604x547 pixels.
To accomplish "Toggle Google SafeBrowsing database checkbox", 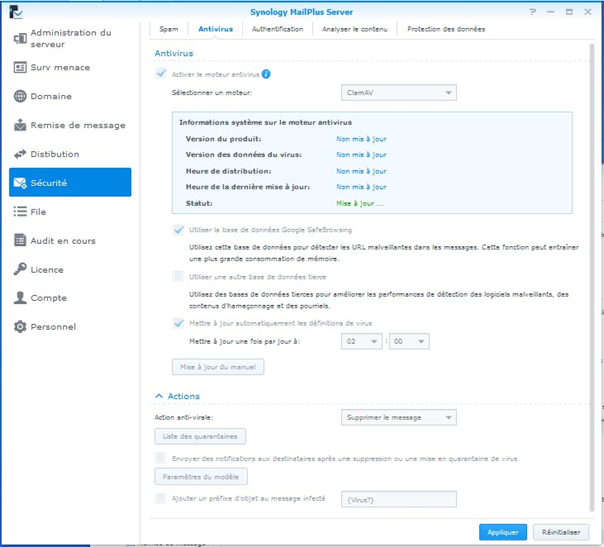I will (x=178, y=230).
